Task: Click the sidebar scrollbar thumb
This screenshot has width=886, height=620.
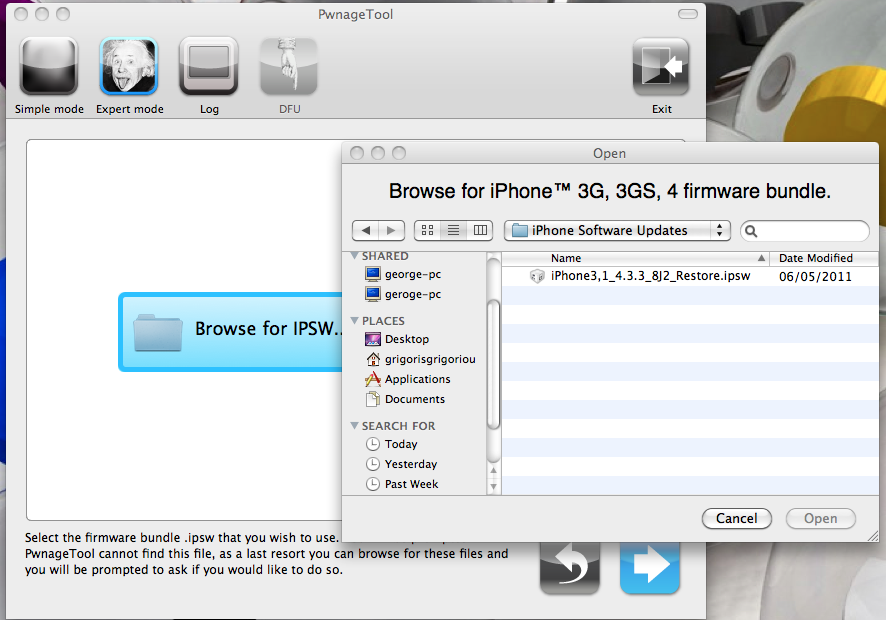Action: (x=493, y=364)
